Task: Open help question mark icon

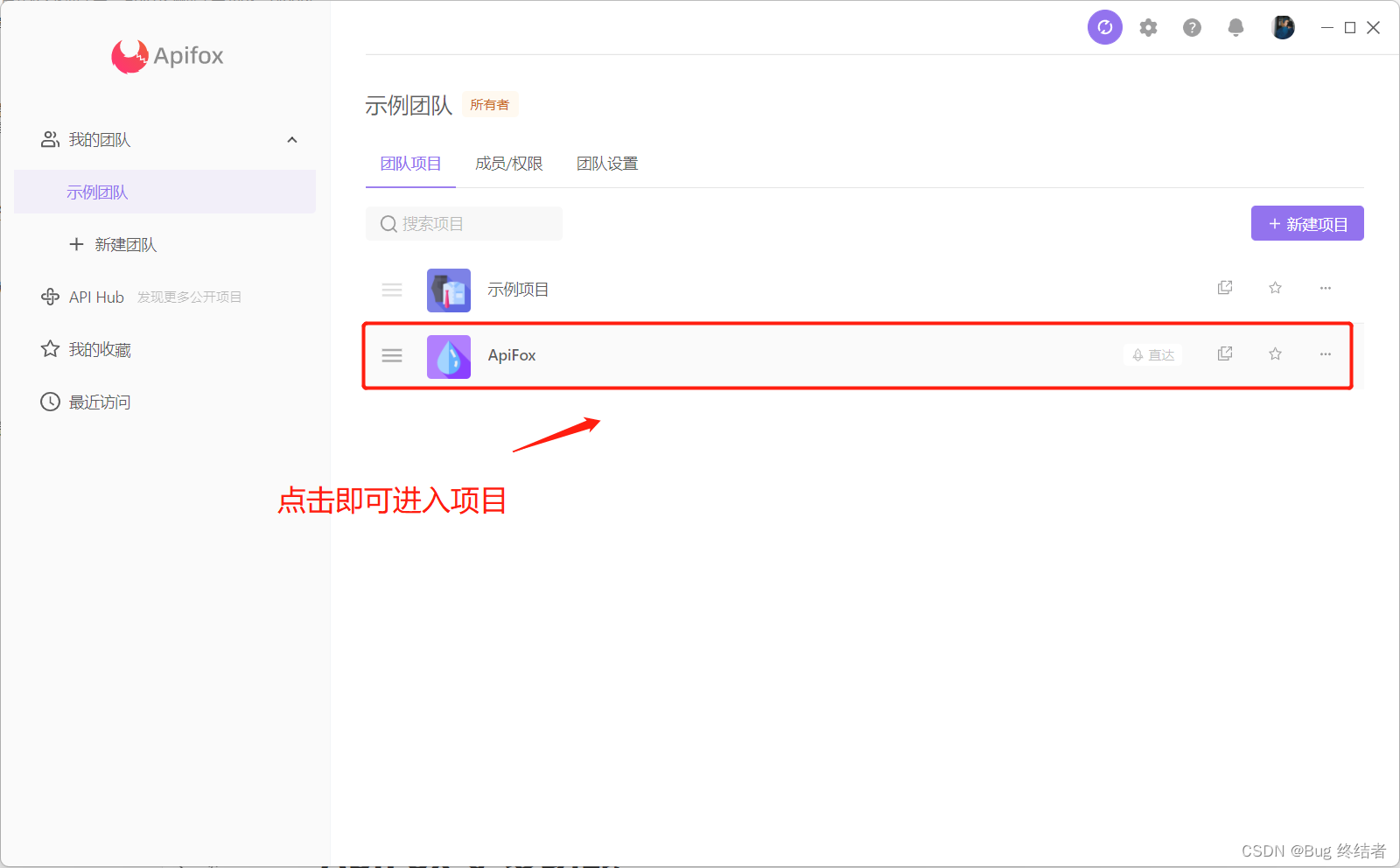Action: click(x=1192, y=28)
